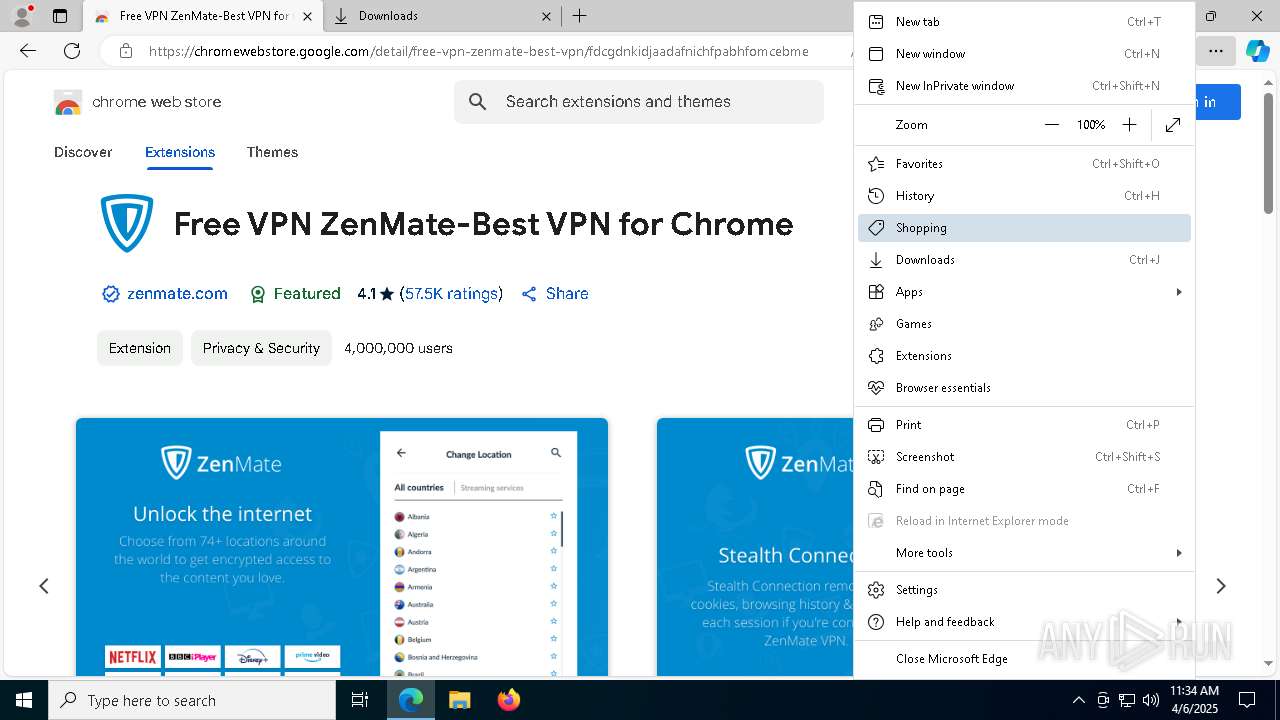Open the 57.5K ratings link
The width and height of the screenshot is (1280, 720).
pos(451,294)
